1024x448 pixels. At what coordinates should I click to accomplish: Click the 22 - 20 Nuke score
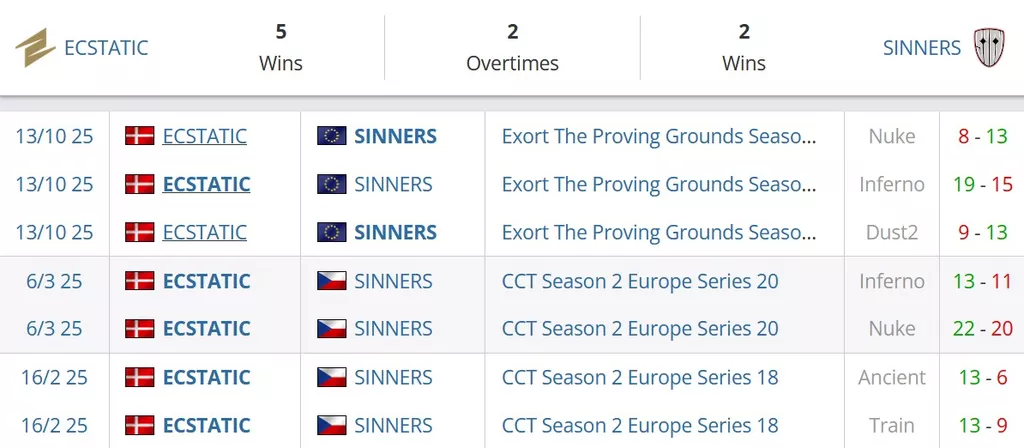tap(983, 329)
